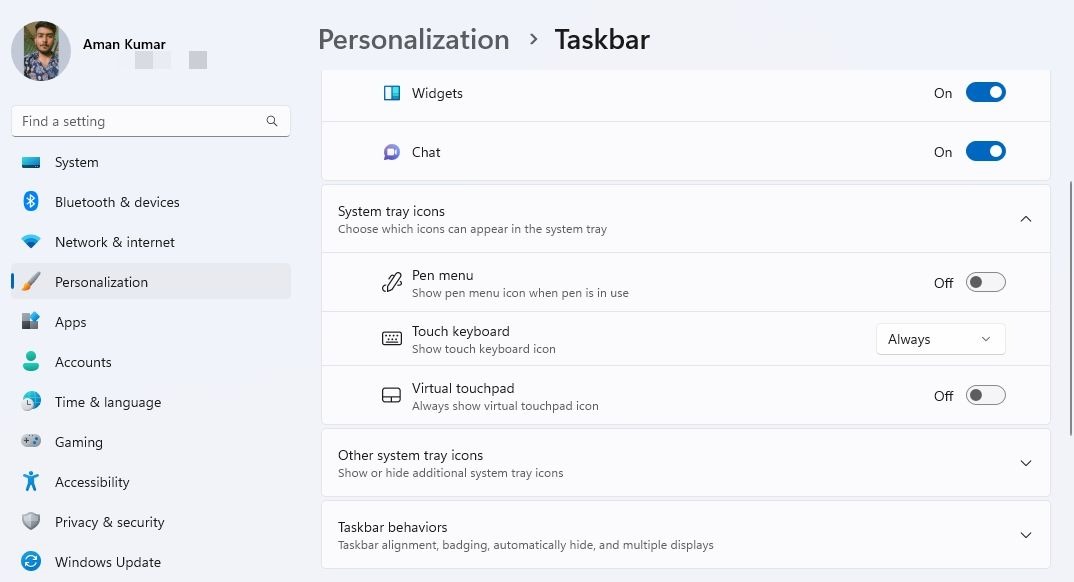Click the Pen menu icon

click(392, 282)
